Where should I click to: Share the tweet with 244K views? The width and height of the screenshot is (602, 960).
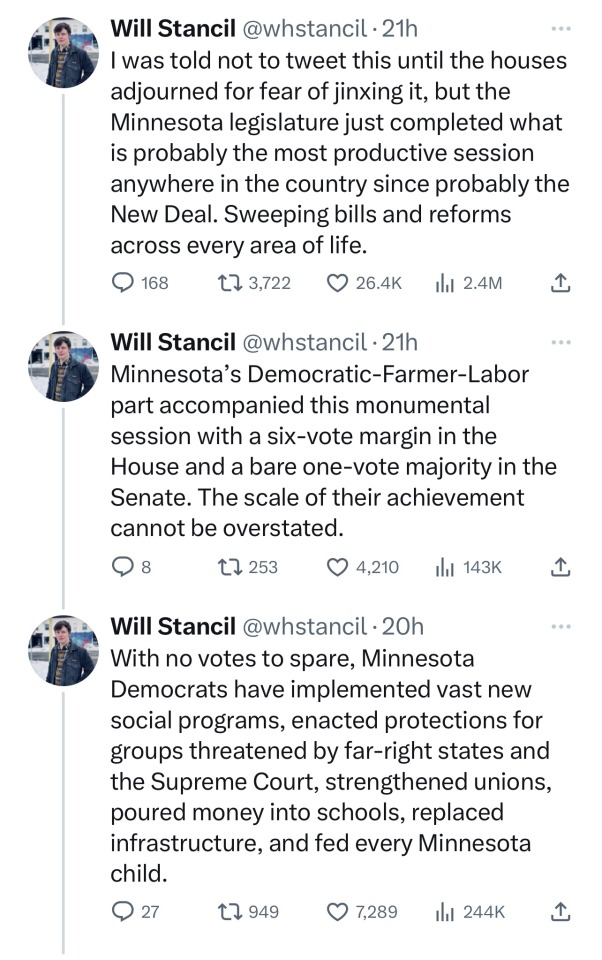pos(562,911)
